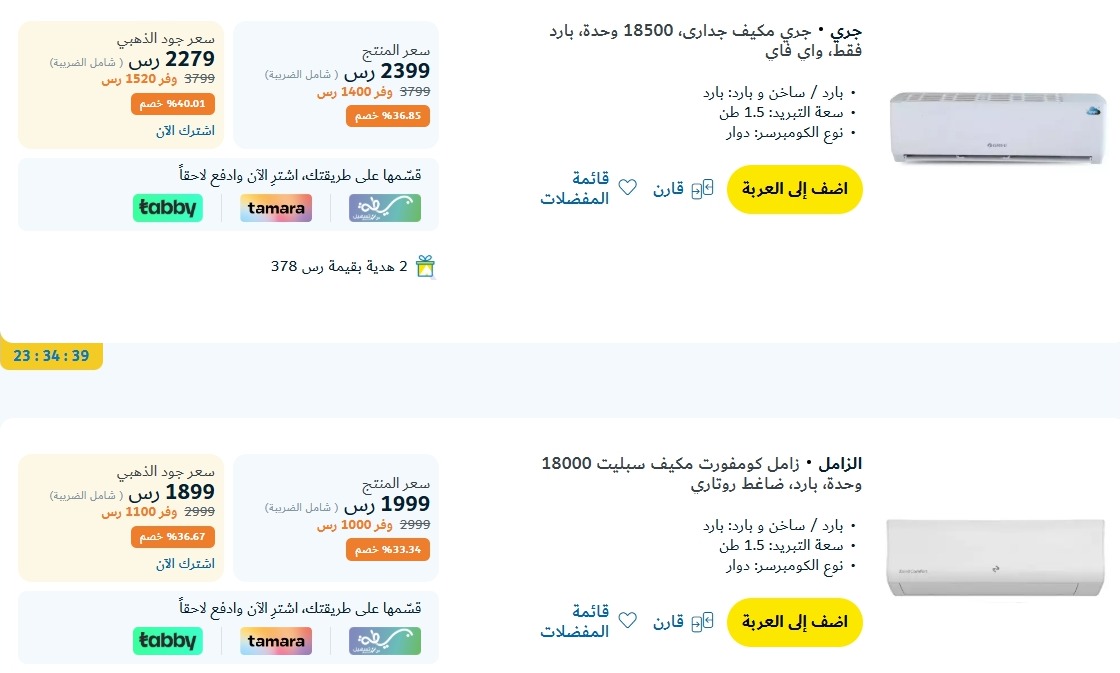Open the Zamil air conditioner product image
Viewport: 1120px width, 673px height.
point(997,559)
